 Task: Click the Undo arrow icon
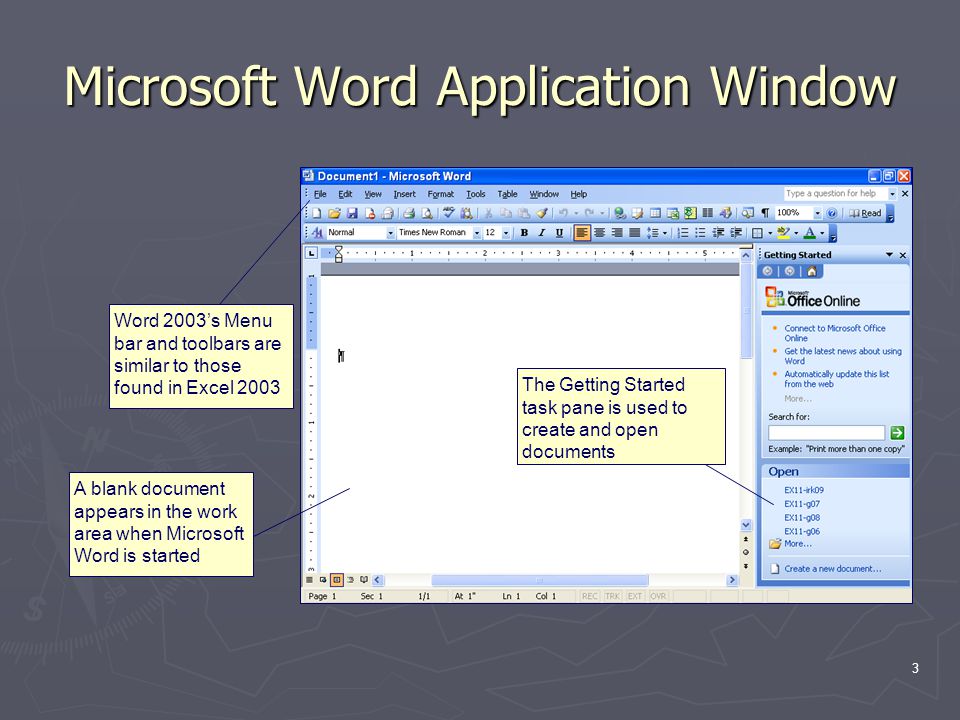pos(563,213)
